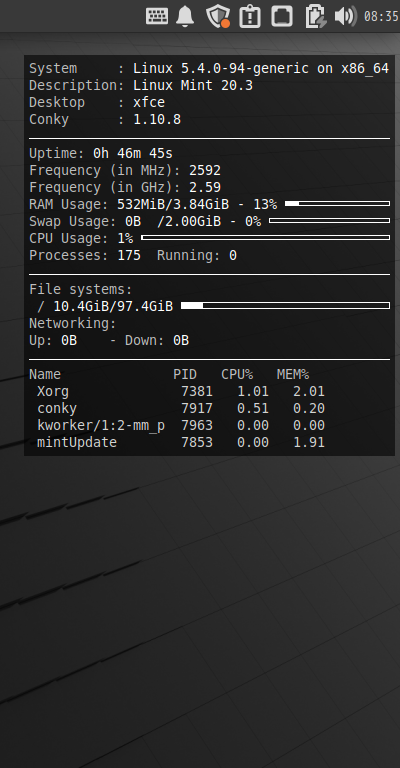Click PID '7917' of conky

[x=197, y=408]
